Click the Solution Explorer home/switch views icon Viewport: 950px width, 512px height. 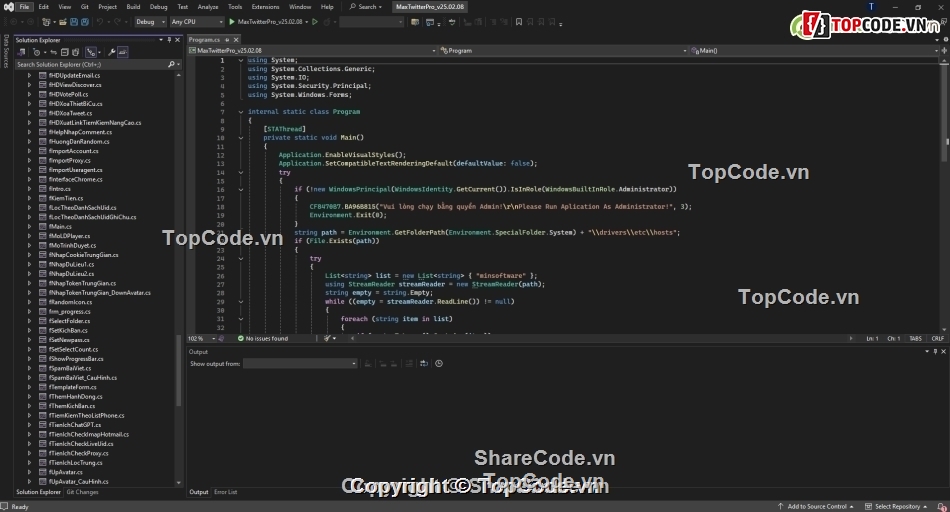pos(21,52)
